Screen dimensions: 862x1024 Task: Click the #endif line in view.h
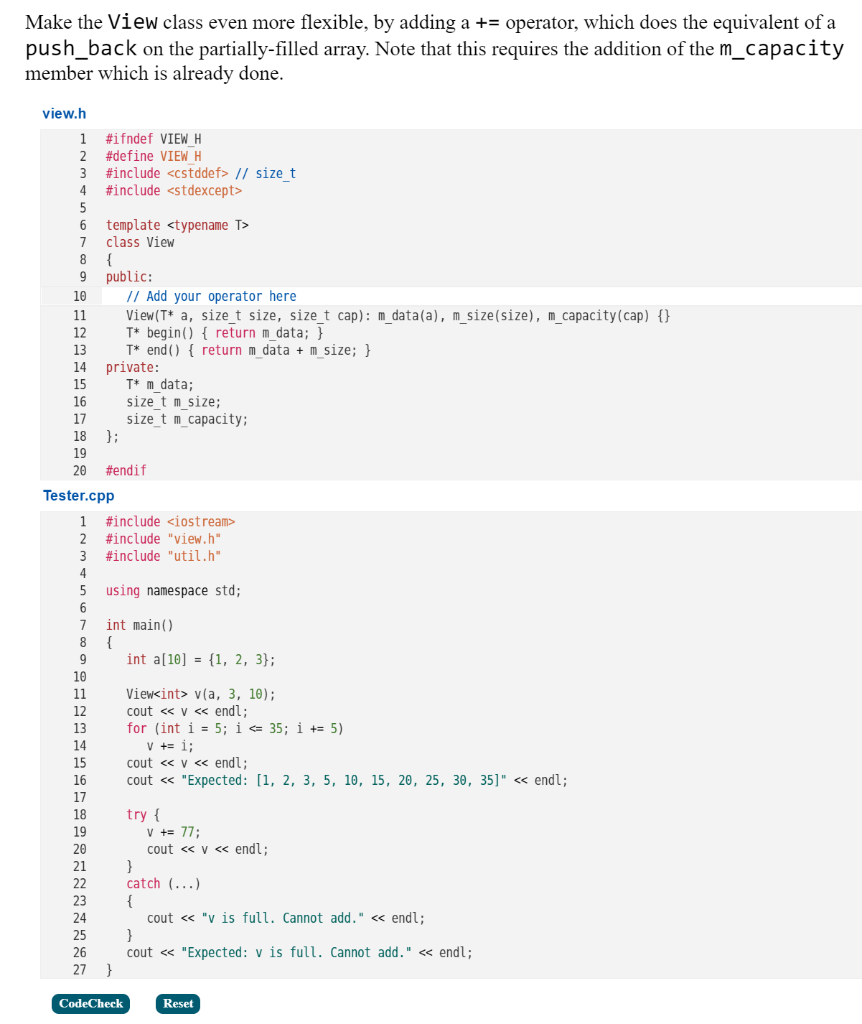click(x=125, y=470)
